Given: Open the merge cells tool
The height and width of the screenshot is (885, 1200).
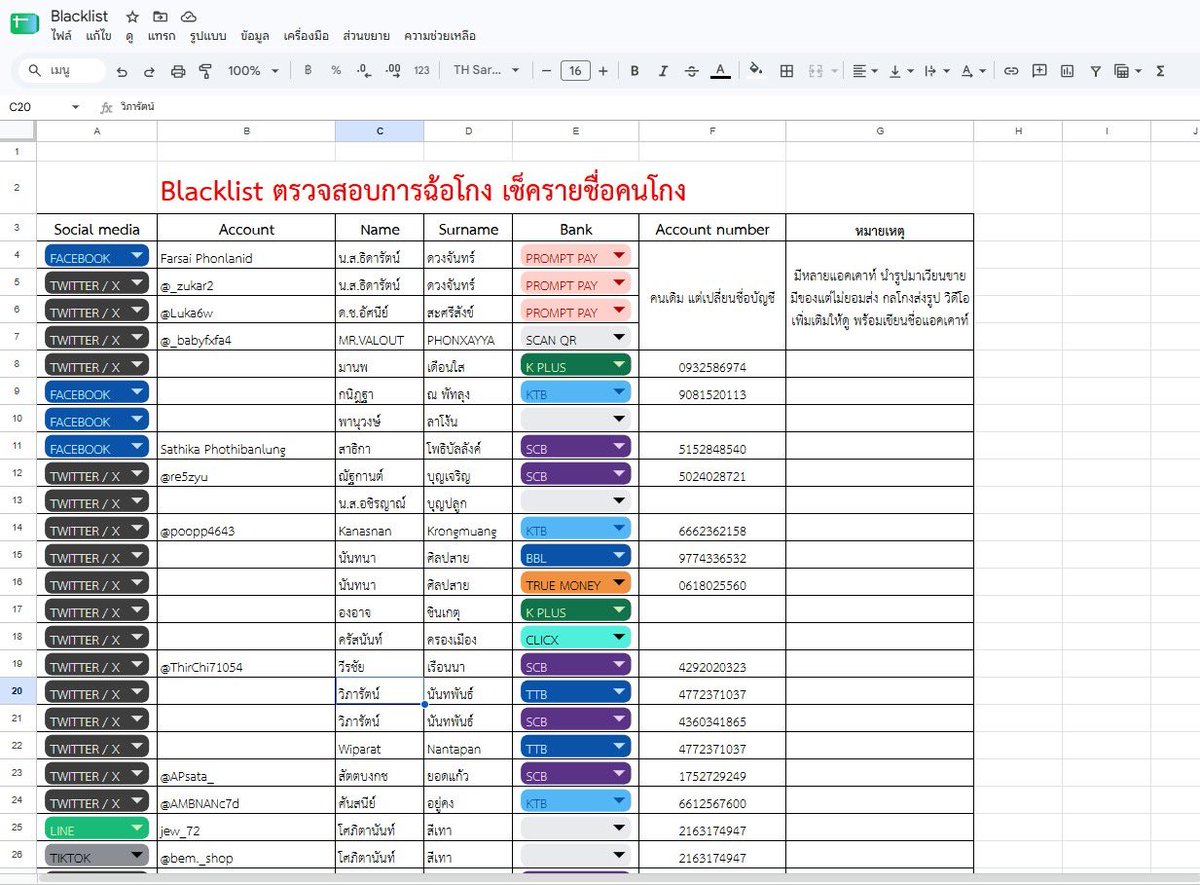Looking at the screenshot, I should [x=815, y=71].
